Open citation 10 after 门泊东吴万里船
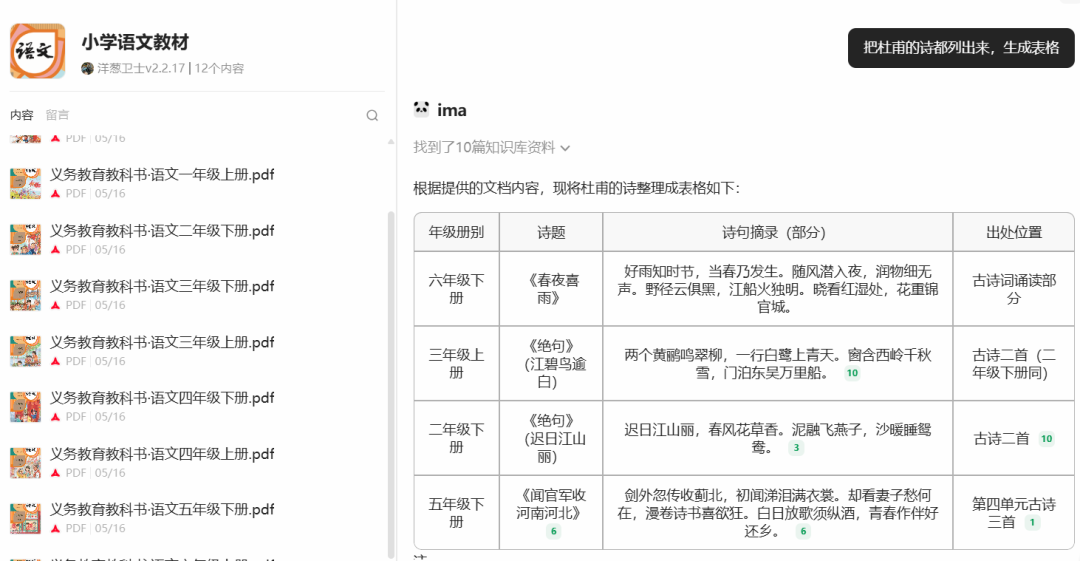1080x561 pixels. pyautogui.click(x=852, y=374)
